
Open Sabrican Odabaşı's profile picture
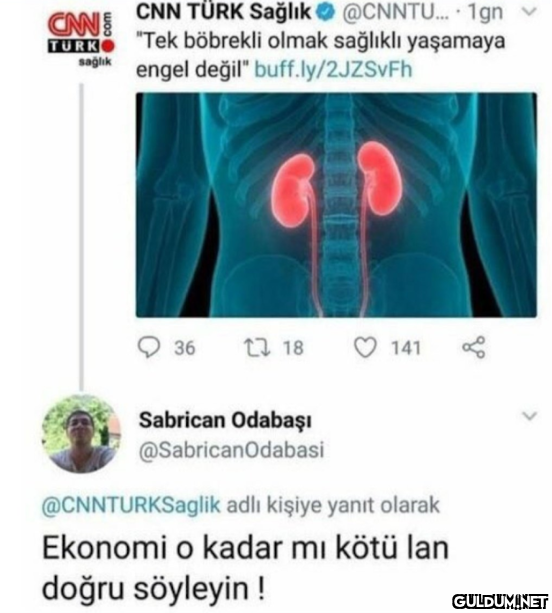tap(81, 434)
